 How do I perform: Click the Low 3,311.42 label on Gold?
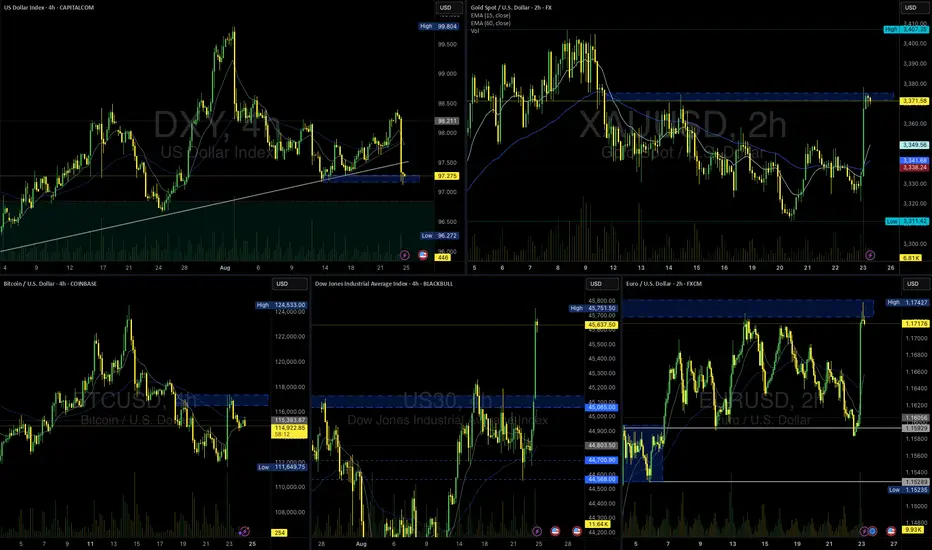tap(906, 221)
